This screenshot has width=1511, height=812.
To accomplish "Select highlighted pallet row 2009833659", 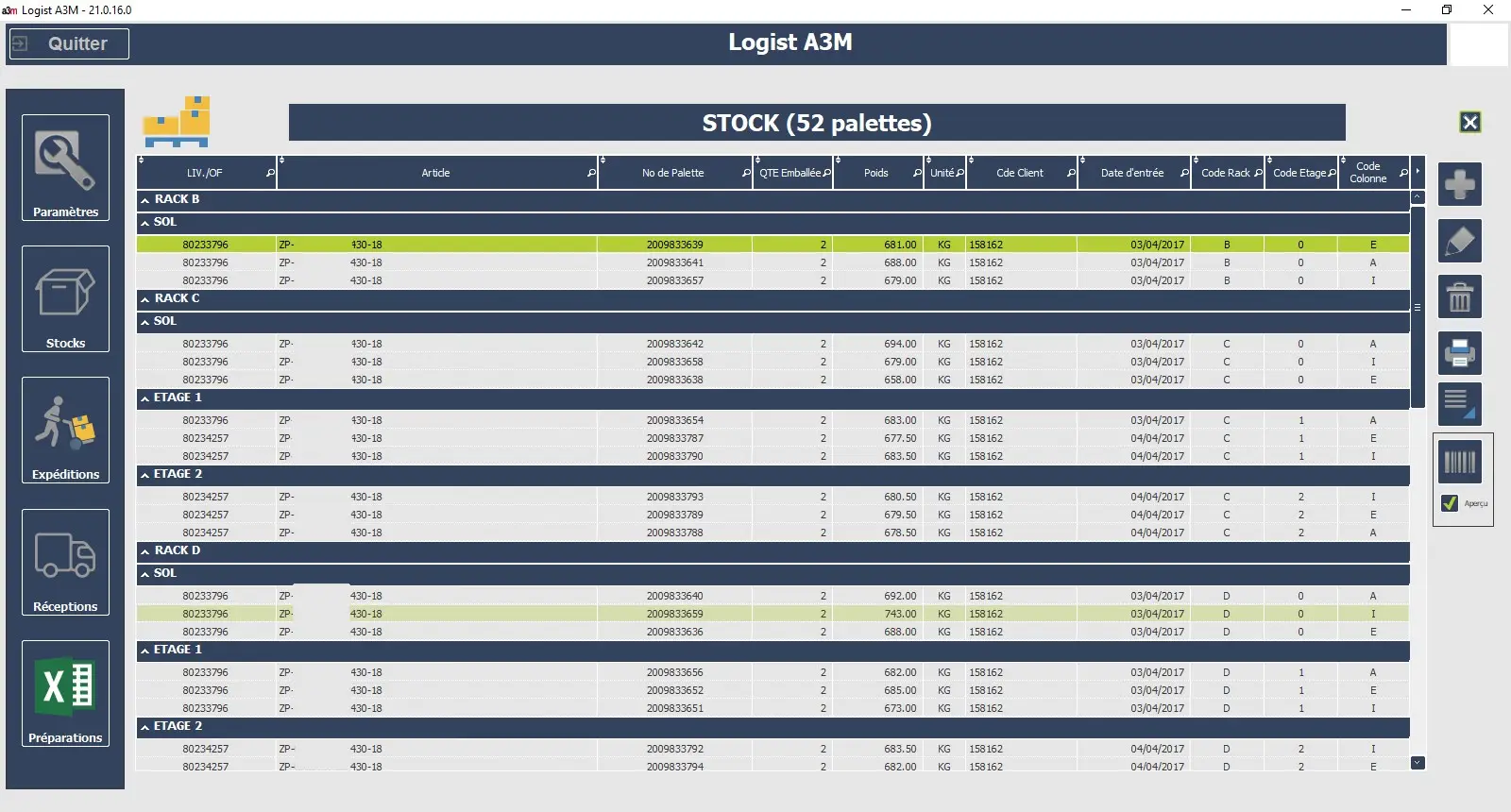I will coord(772,614).
